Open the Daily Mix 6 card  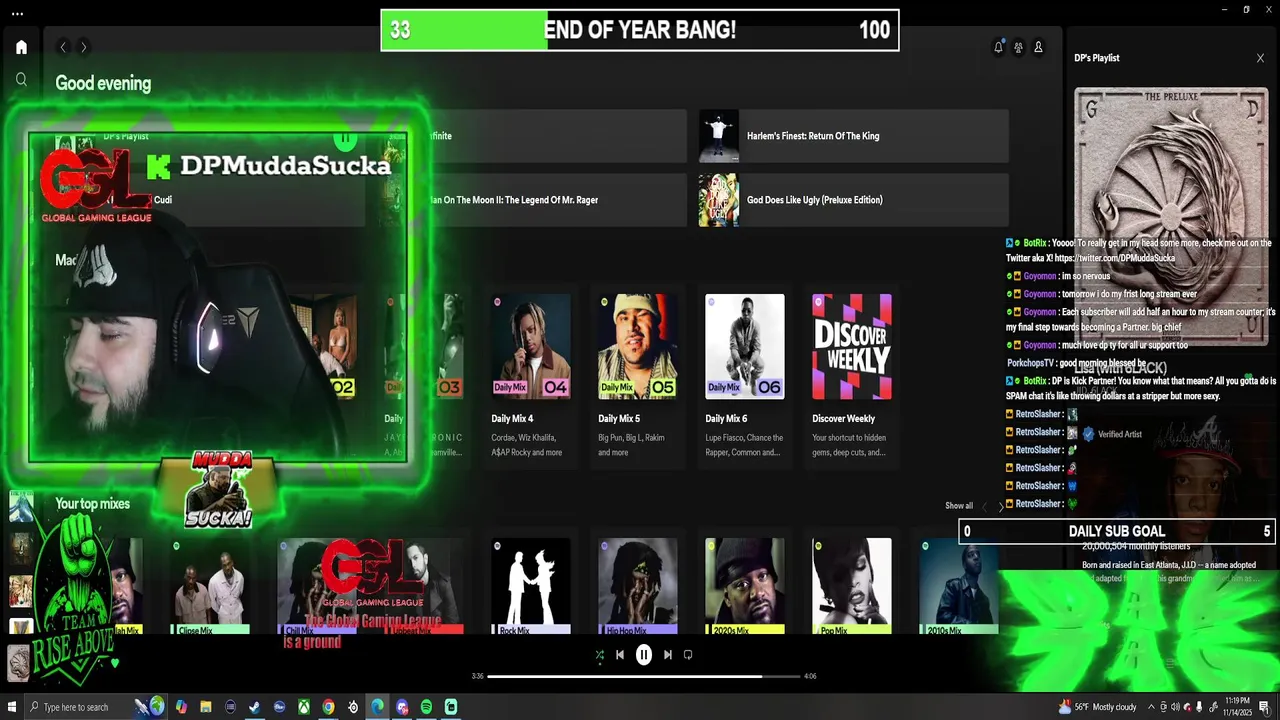[745, 378]
